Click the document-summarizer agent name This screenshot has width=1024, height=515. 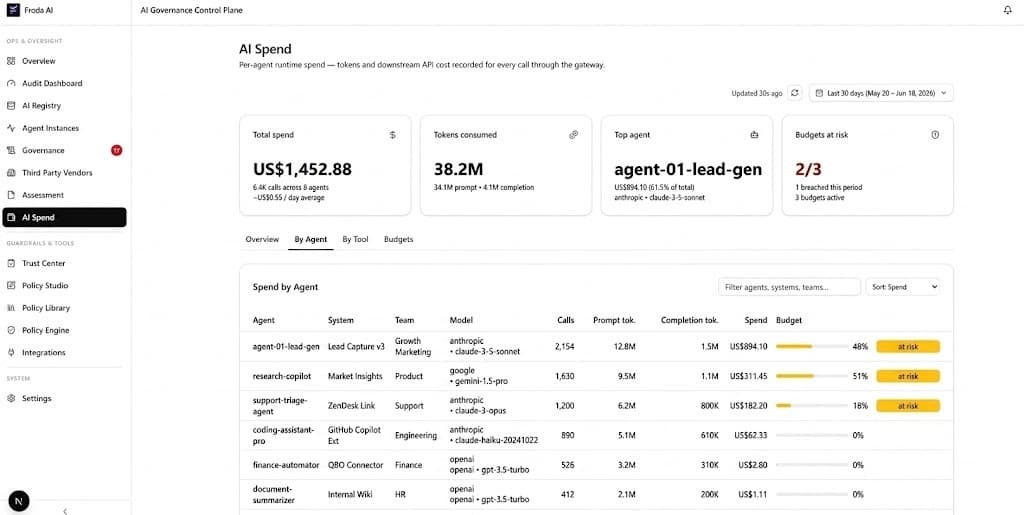point(274,495)
